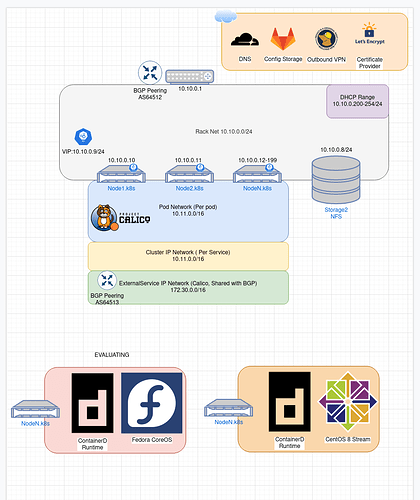Click the Fedora CoreOS logo

point(152,403)
